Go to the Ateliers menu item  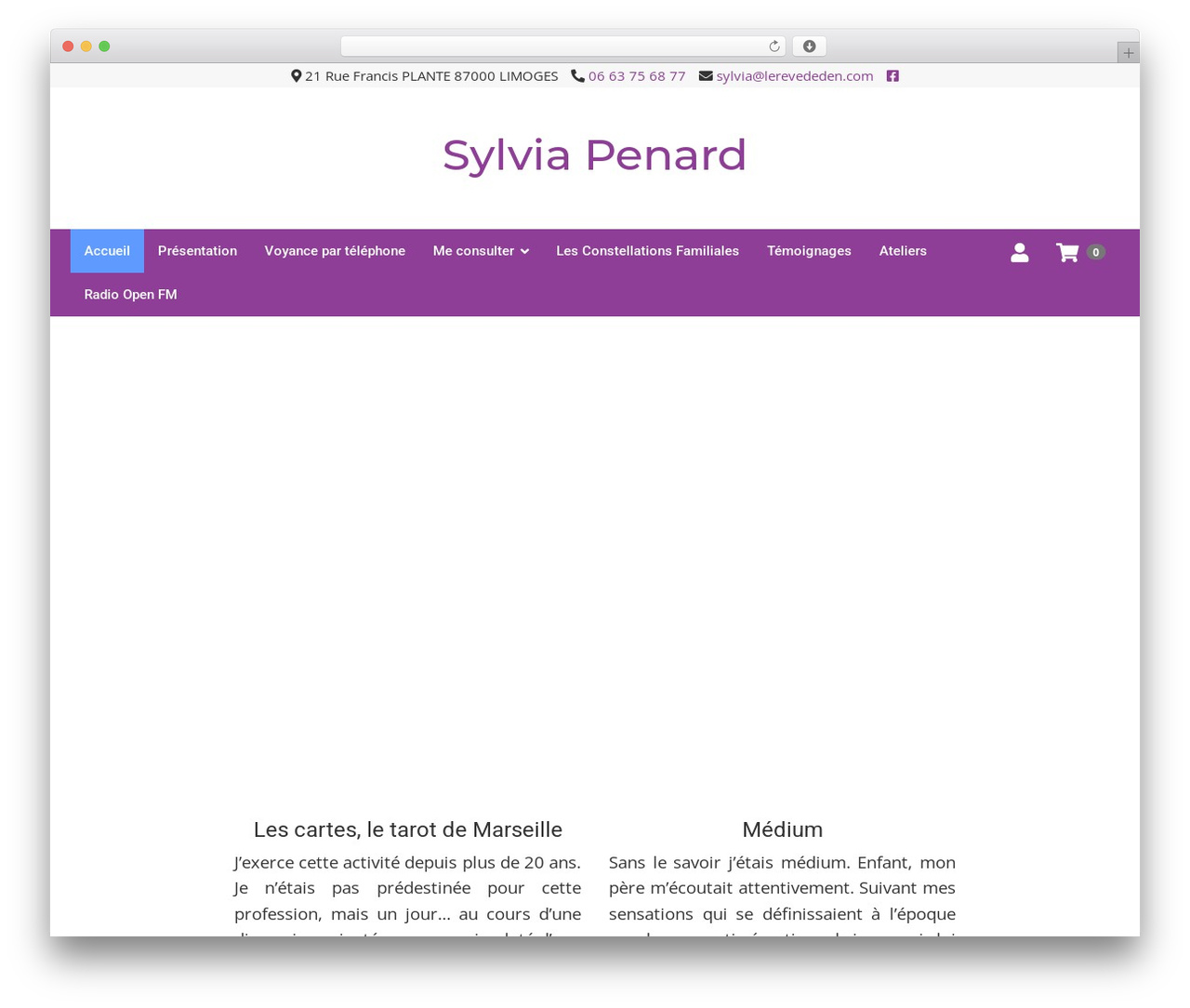click(903, 251)
